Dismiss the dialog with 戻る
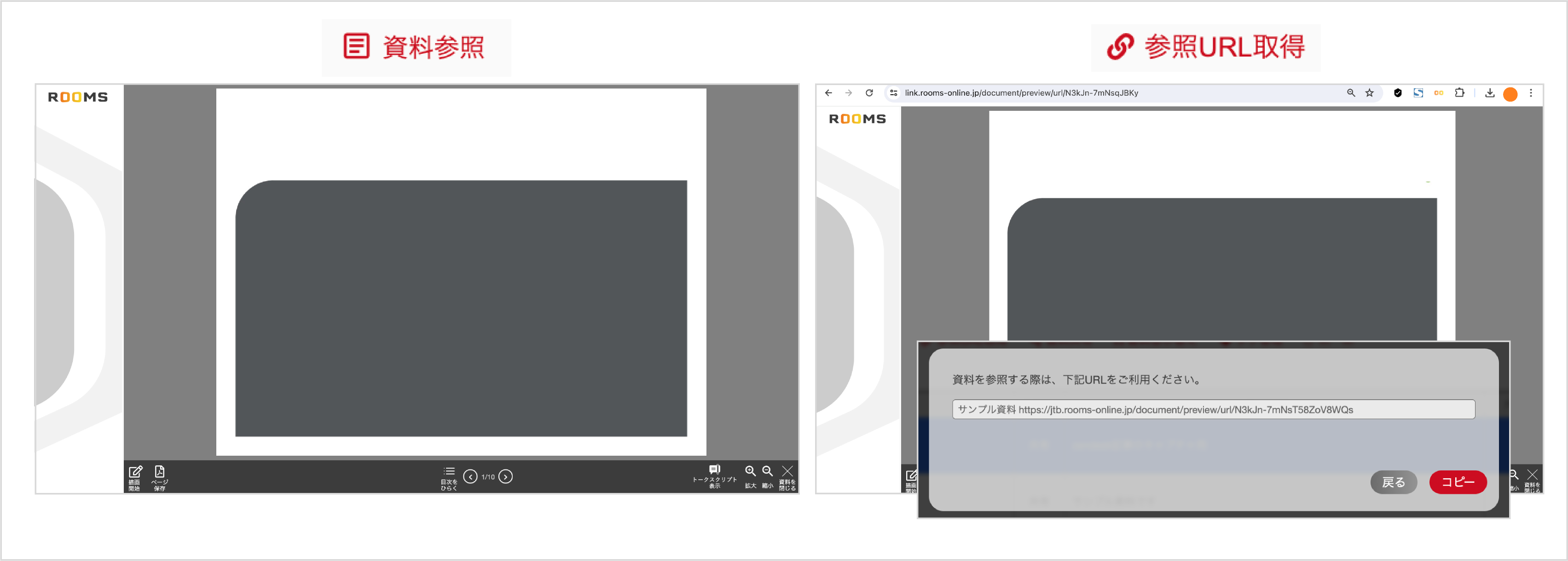 (1394, 482)
